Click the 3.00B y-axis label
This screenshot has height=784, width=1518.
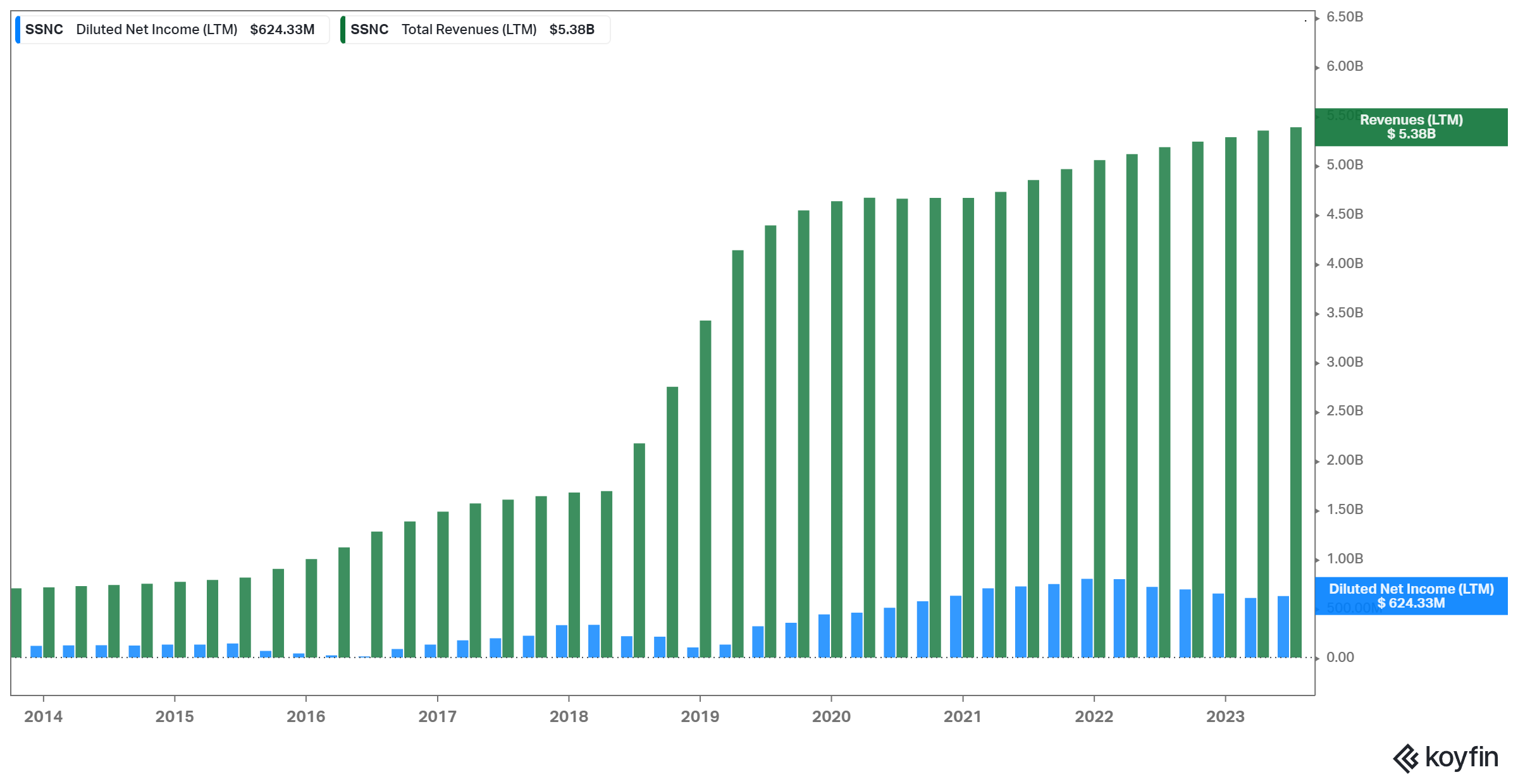click(x=1344, y=362)
